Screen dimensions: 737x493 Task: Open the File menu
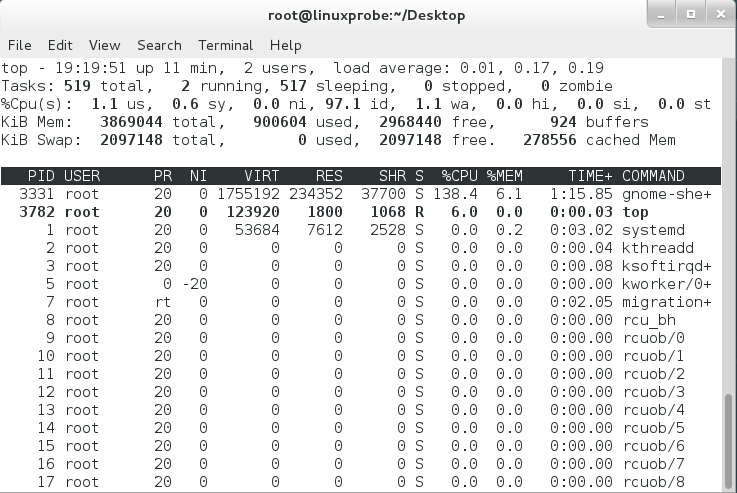19,45
